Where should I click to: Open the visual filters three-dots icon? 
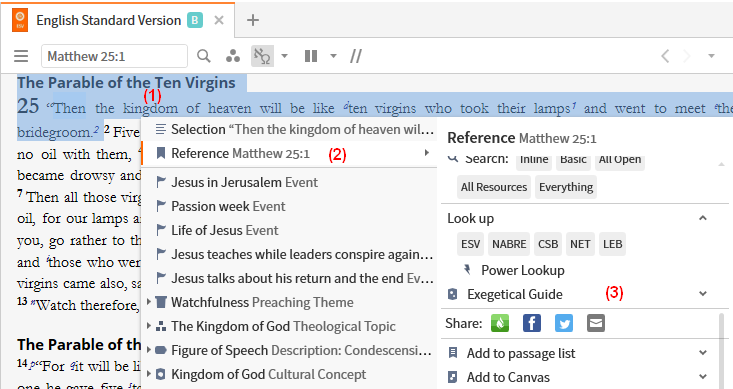233,56
